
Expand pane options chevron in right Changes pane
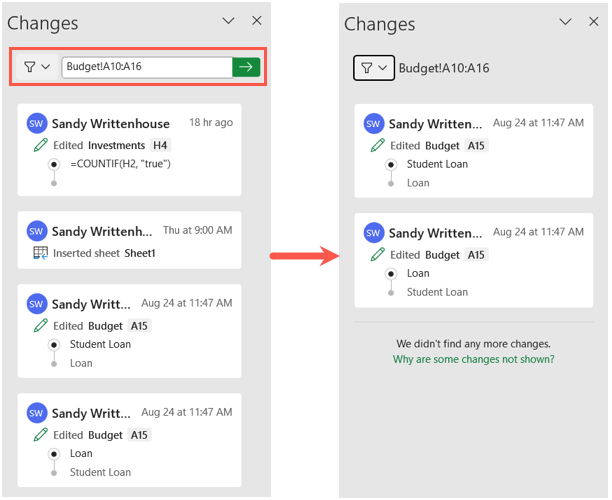click(565, 21)
